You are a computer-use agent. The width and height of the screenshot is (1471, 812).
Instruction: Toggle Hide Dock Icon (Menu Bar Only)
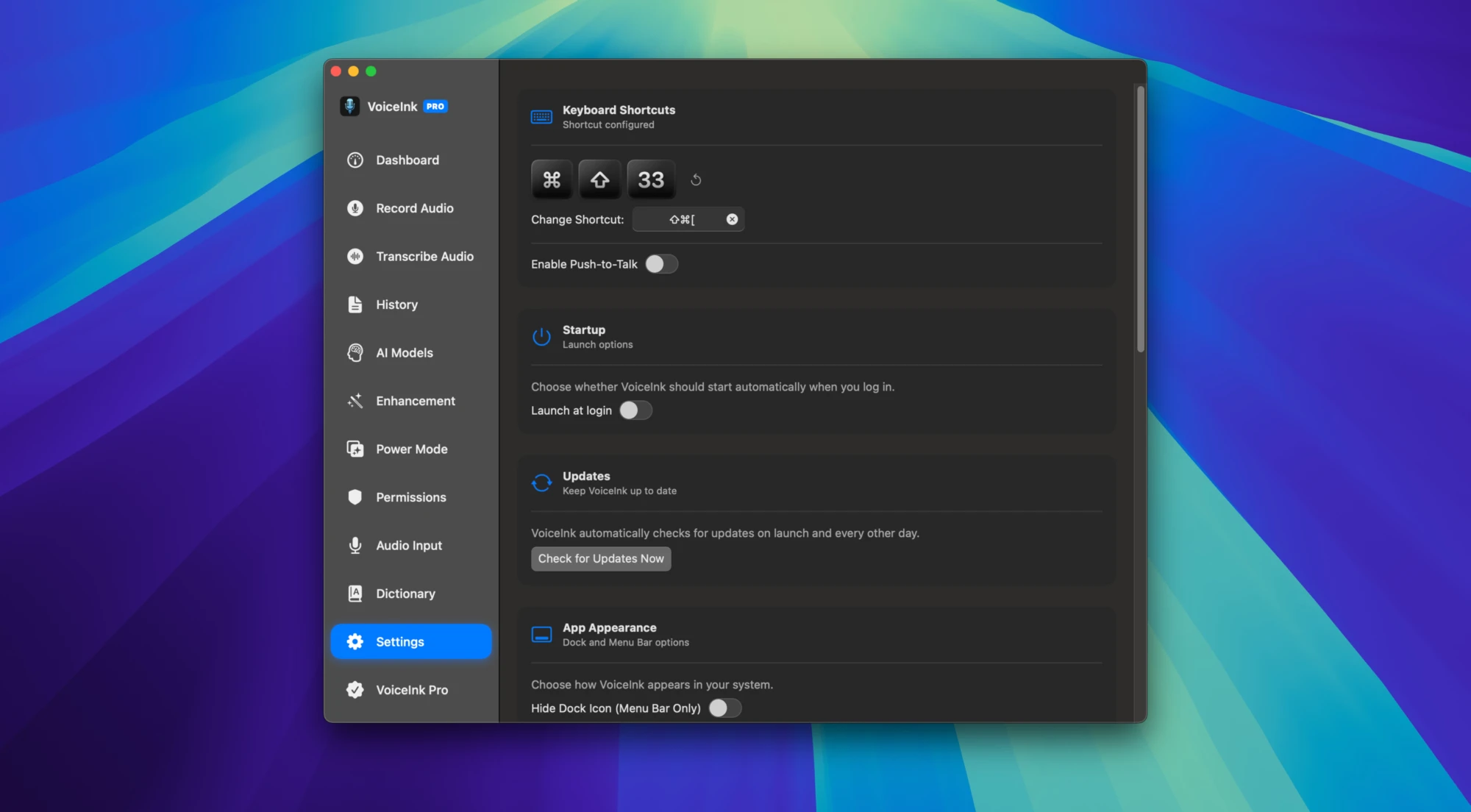point(724,708)
